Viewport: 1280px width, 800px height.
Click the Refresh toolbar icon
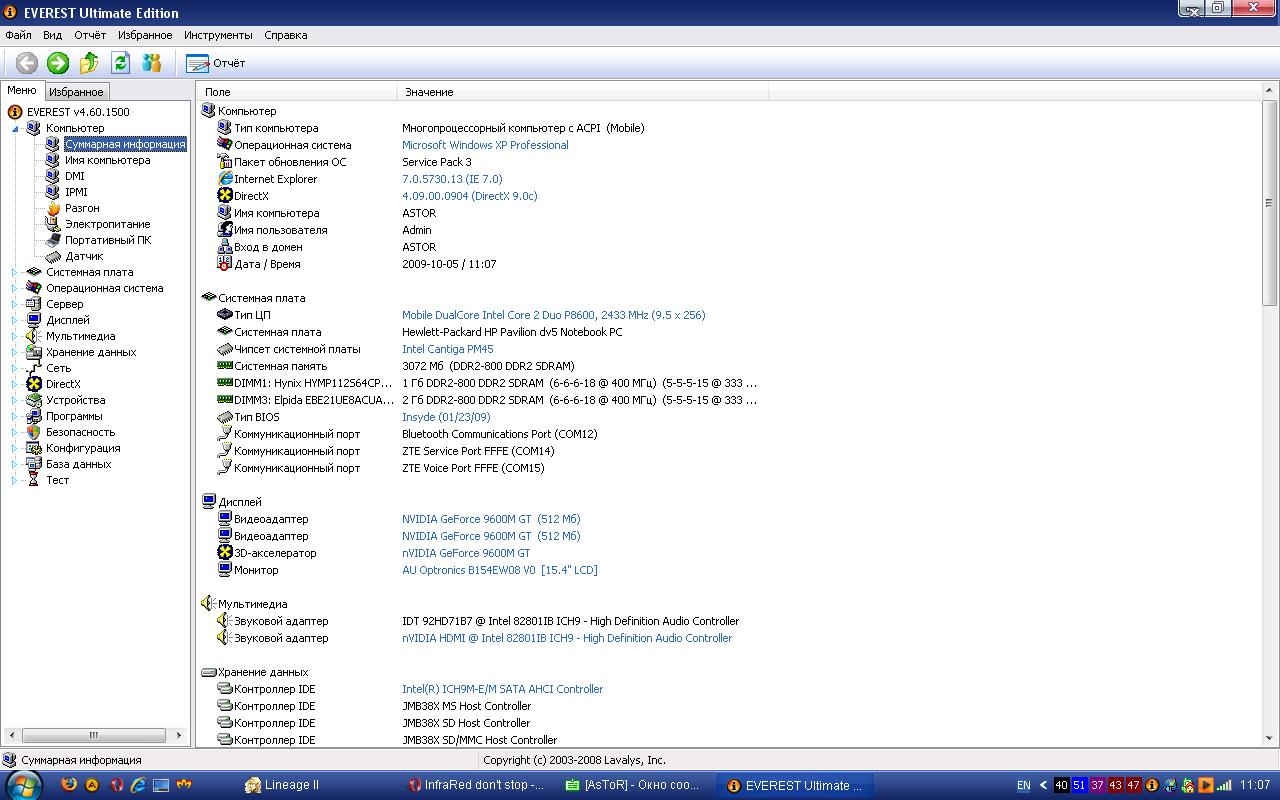click(x=120, y=63)
